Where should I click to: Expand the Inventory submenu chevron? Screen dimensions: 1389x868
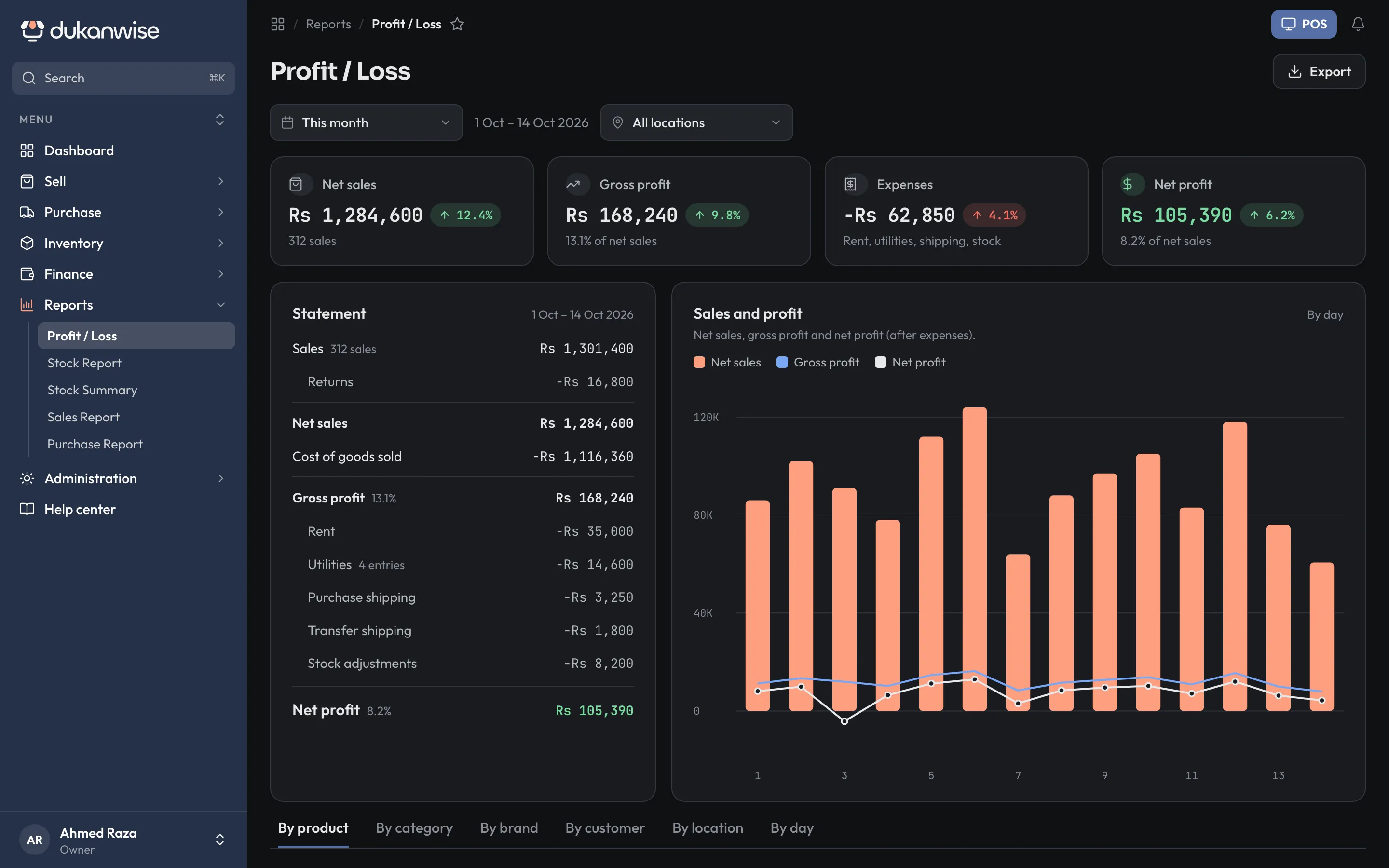(x=221, y=244)
